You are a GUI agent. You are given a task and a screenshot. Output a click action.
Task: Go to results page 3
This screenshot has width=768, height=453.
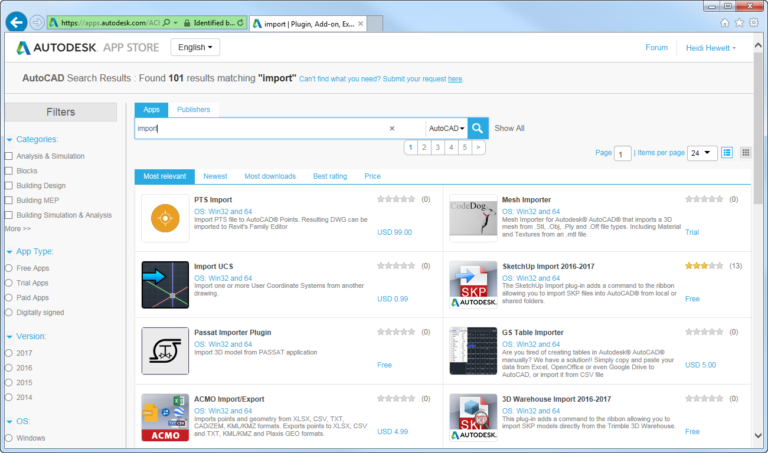437,147
